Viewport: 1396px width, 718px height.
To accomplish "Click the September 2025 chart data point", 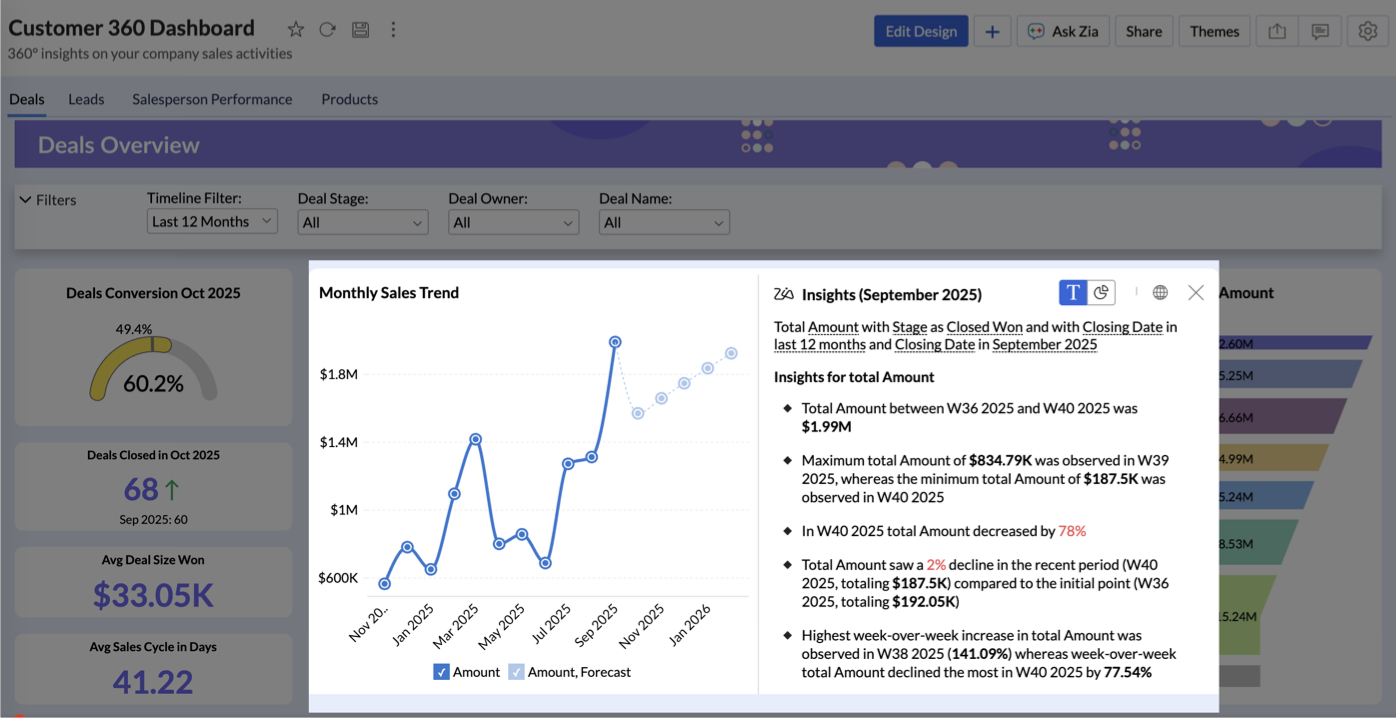I will click(x=615, y=342).
